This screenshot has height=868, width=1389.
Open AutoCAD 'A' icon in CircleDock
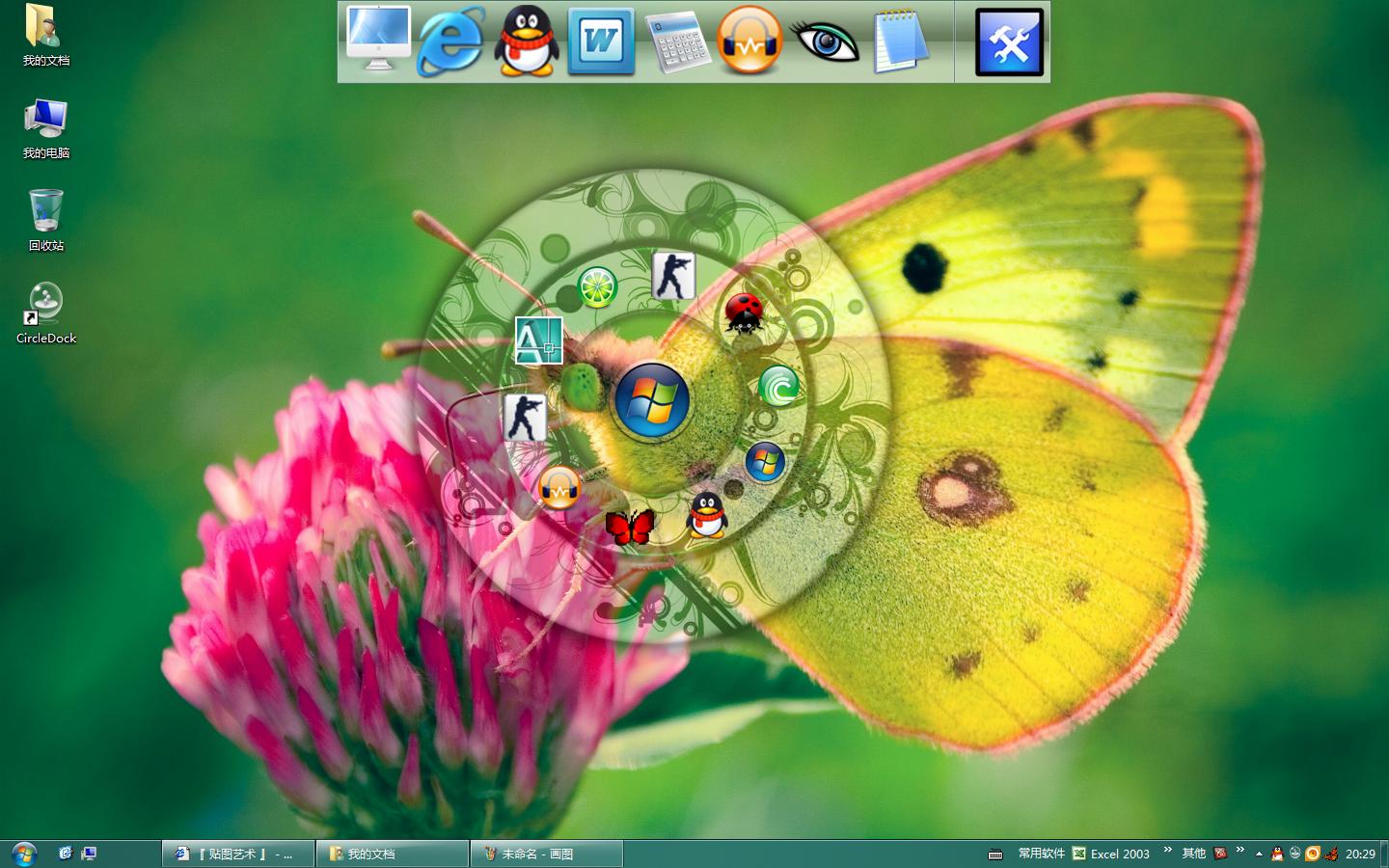[x=538, y=340]
